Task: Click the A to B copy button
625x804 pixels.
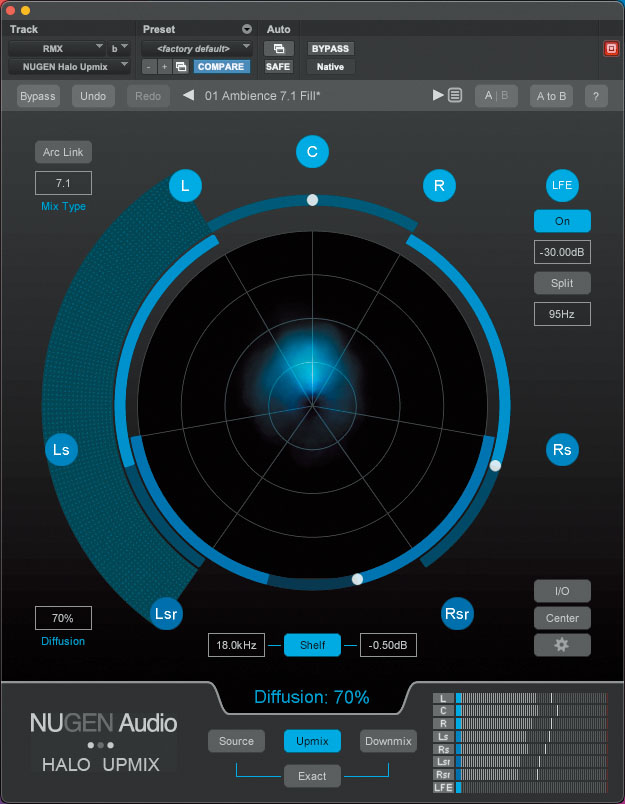Action: point(551,96)
